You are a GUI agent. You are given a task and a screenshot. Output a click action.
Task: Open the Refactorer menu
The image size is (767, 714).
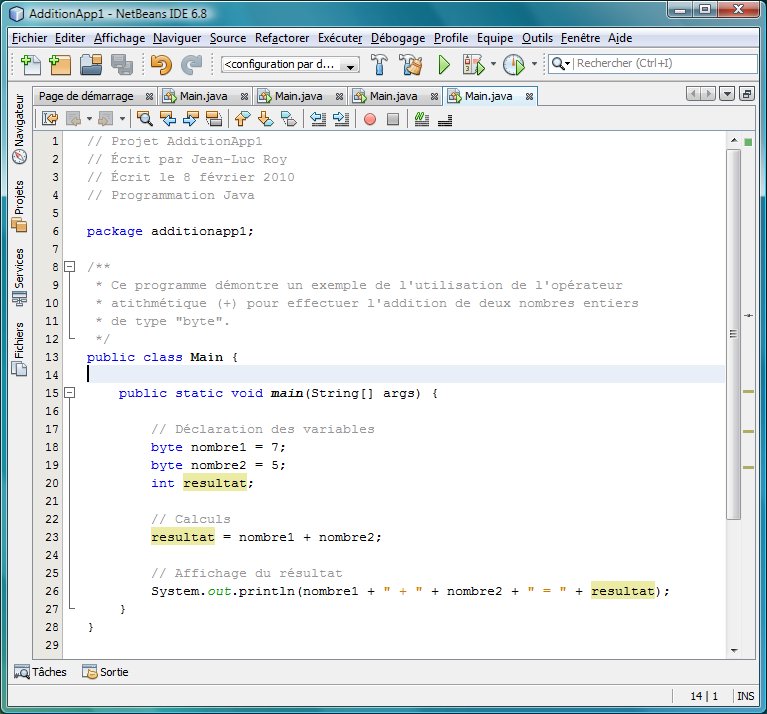[x=282, y=38]
